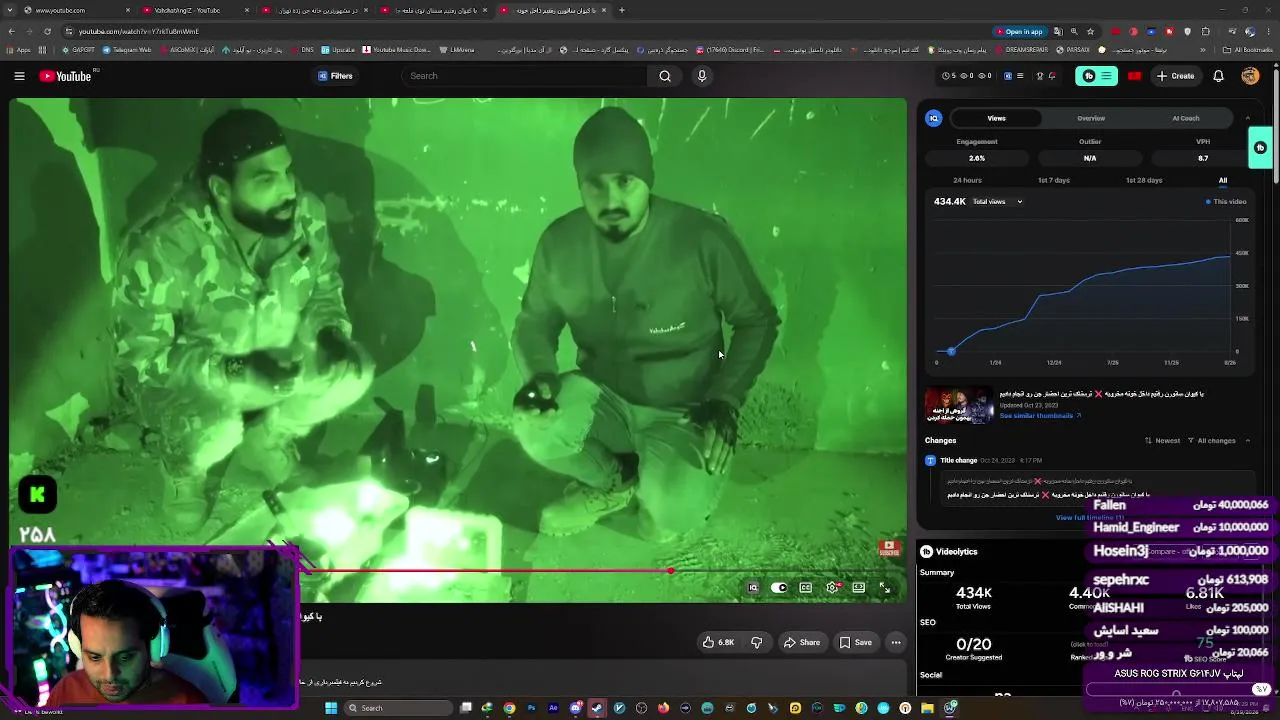Switch to the Overview tab
Screen dimensions: 1280x720
(x=1091, y=118)
